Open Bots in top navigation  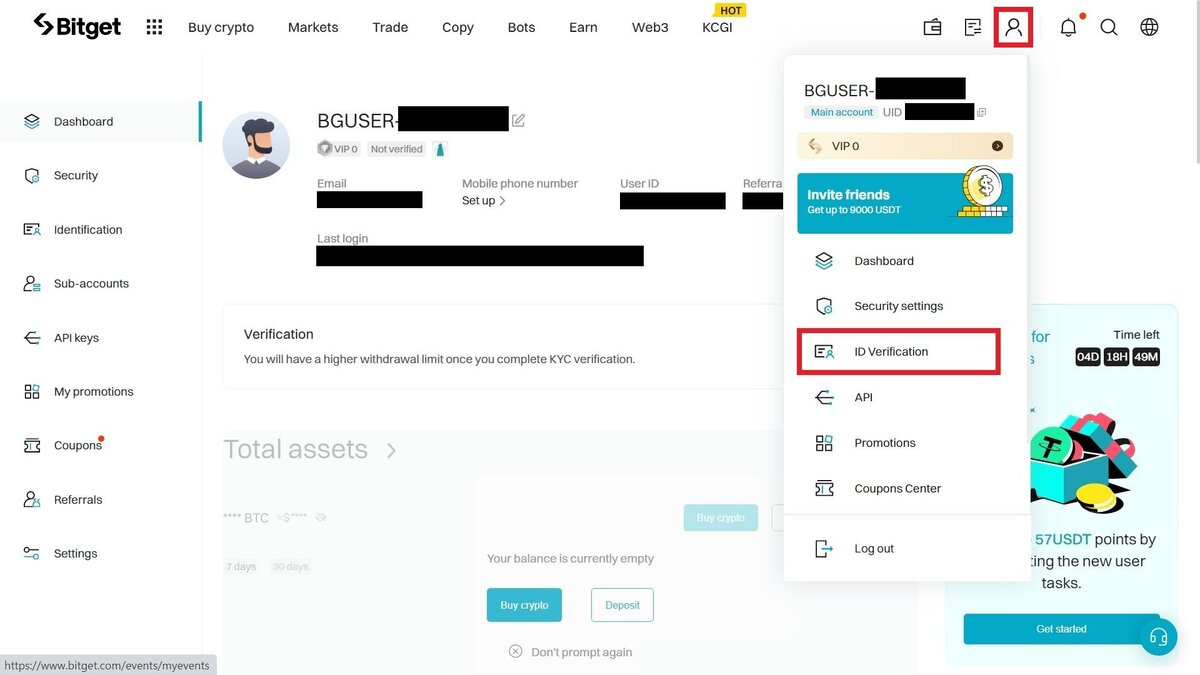click(521, 27)
